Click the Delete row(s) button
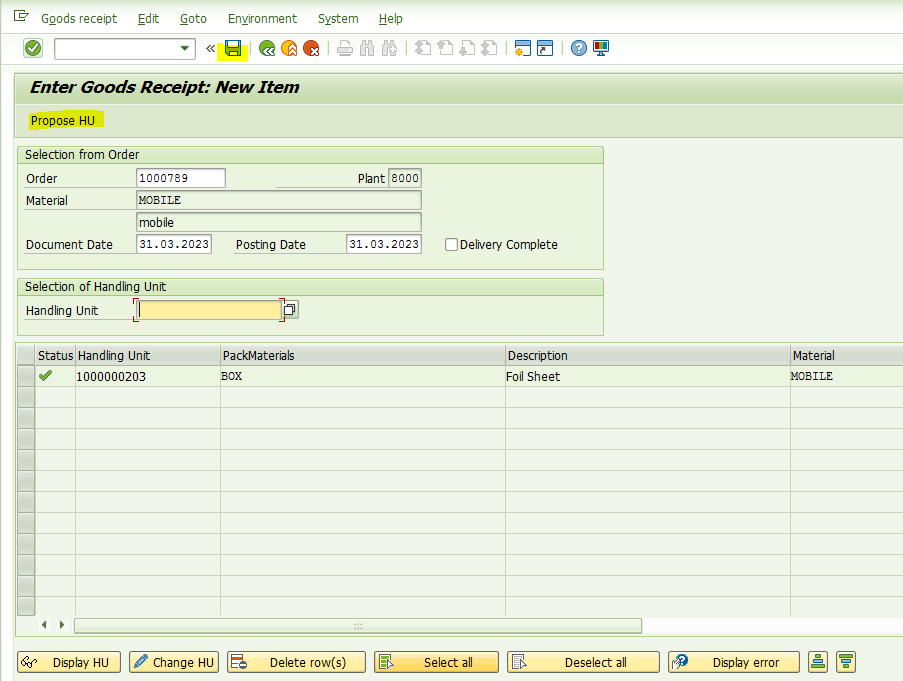 click(297, 662)
